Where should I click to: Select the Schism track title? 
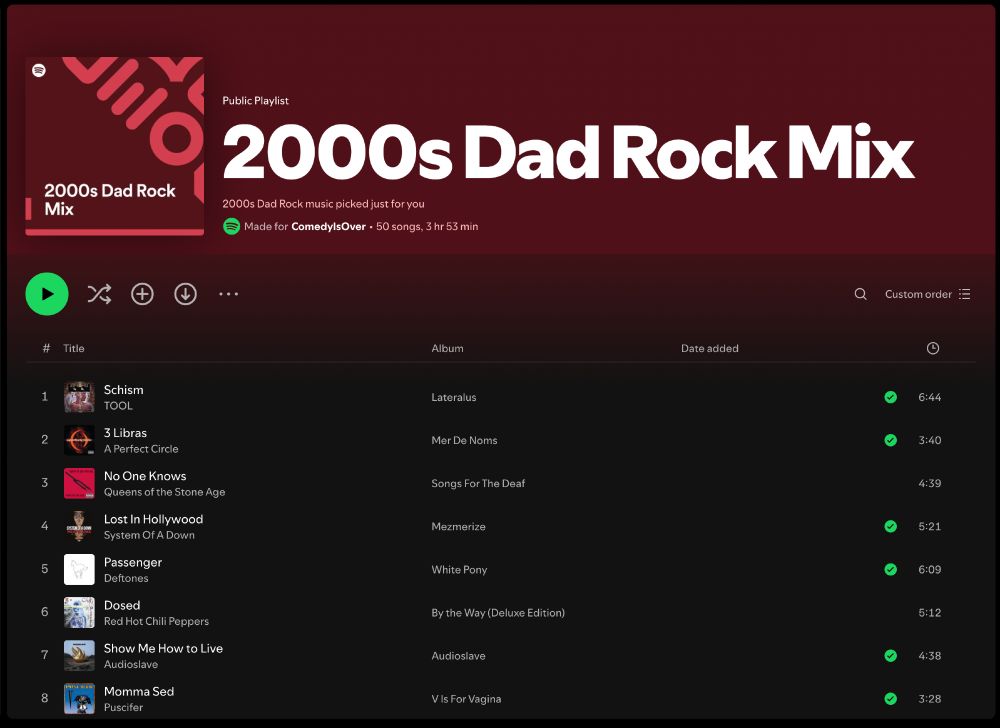click(x=124, y=389)
